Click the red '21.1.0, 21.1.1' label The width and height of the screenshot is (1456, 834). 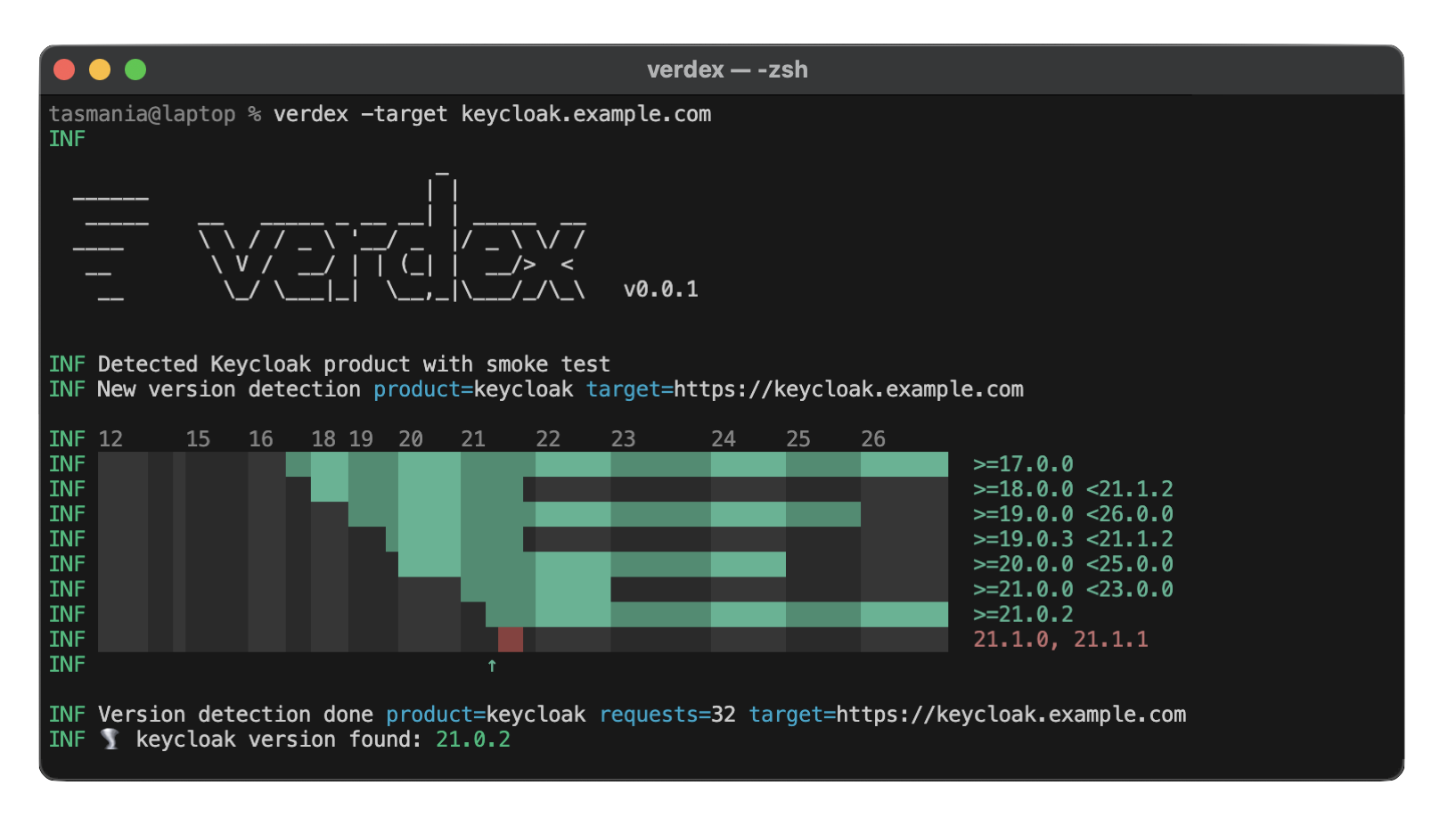coord(1060,640)
